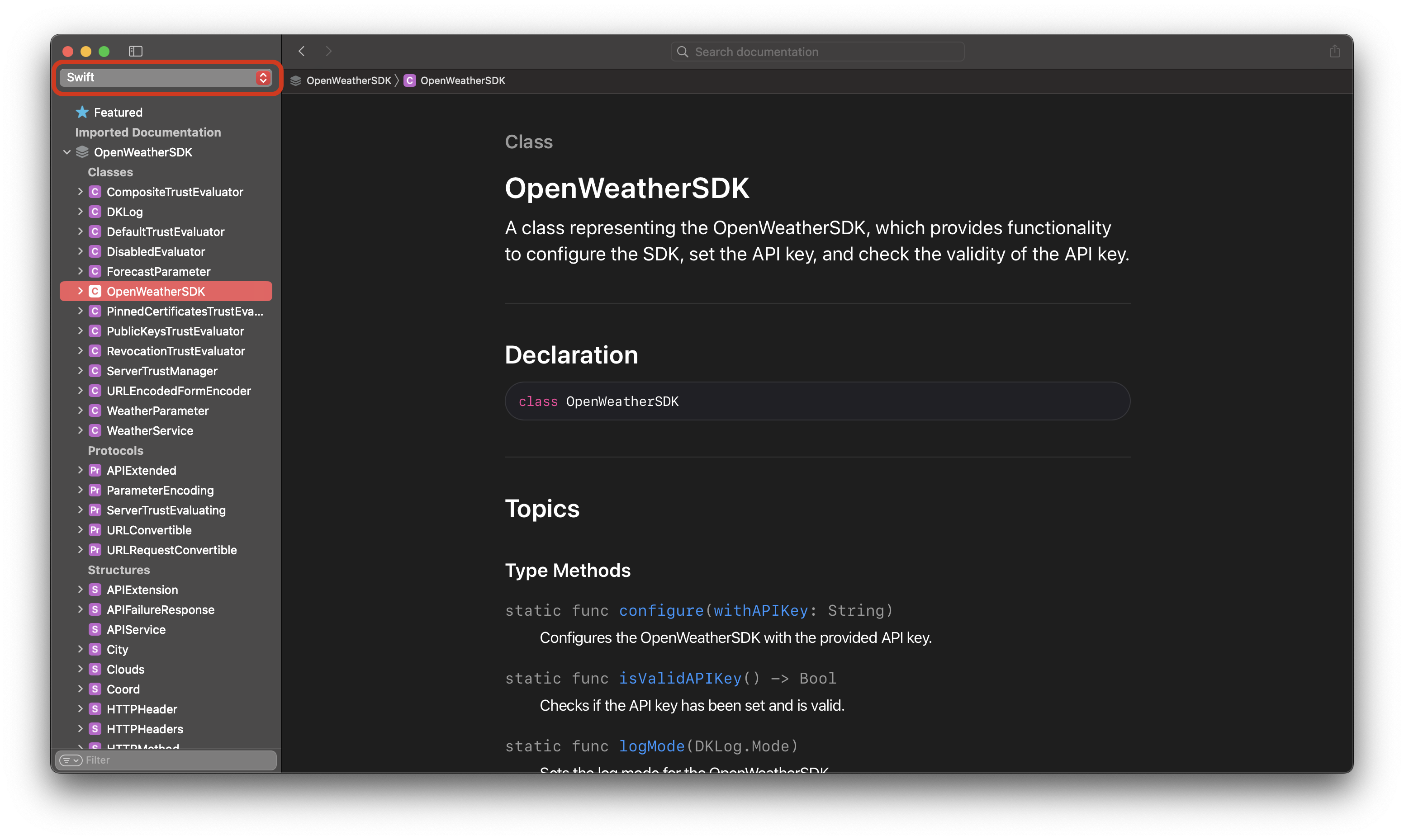Image resolution: width=1404 pixels, height=840 pixels.
Task: Click the class icon beside WeatherService
Action: tap(95, 431)
